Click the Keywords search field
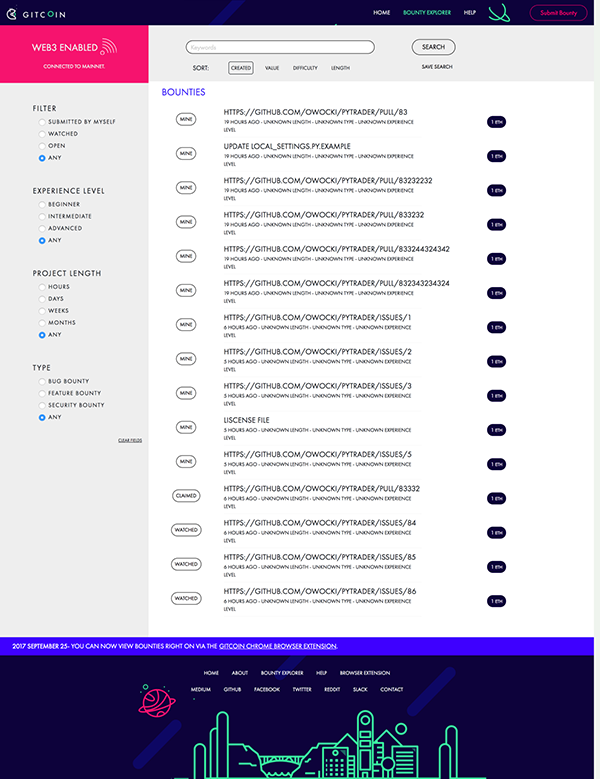The width and height of the screenshot is (600, 779). [280, 47]
